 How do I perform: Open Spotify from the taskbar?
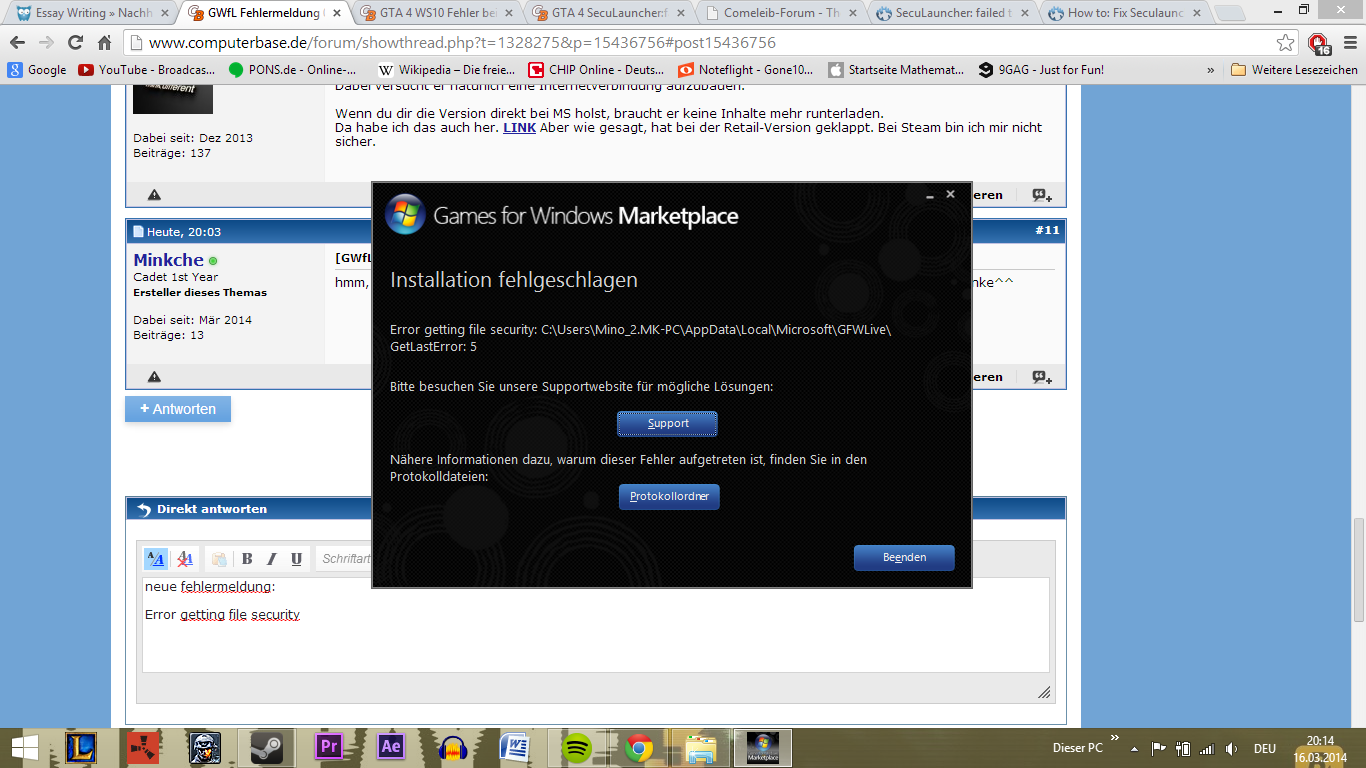point(577,748)
